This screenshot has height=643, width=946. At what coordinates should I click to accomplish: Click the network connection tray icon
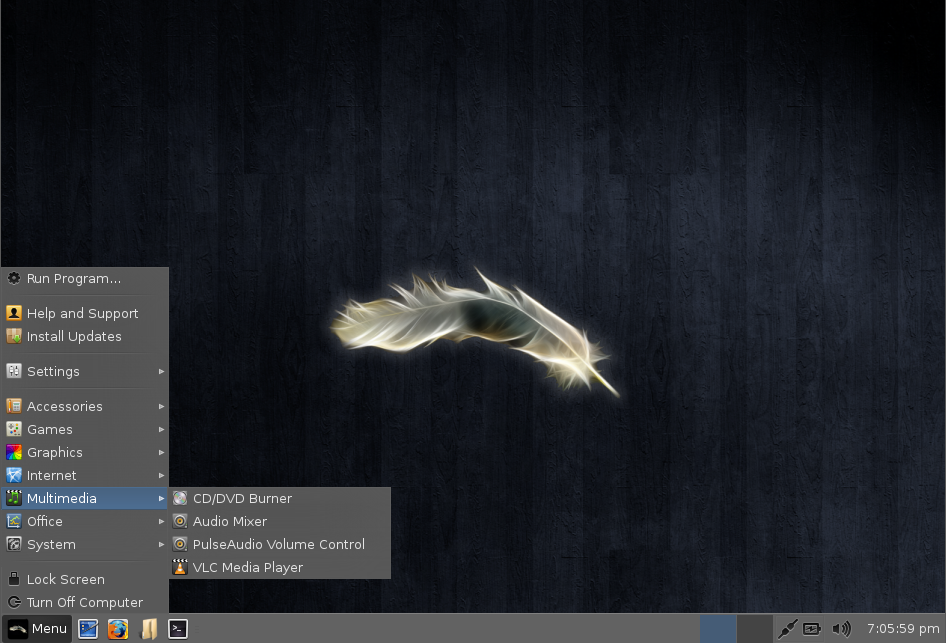pos(787,629)
